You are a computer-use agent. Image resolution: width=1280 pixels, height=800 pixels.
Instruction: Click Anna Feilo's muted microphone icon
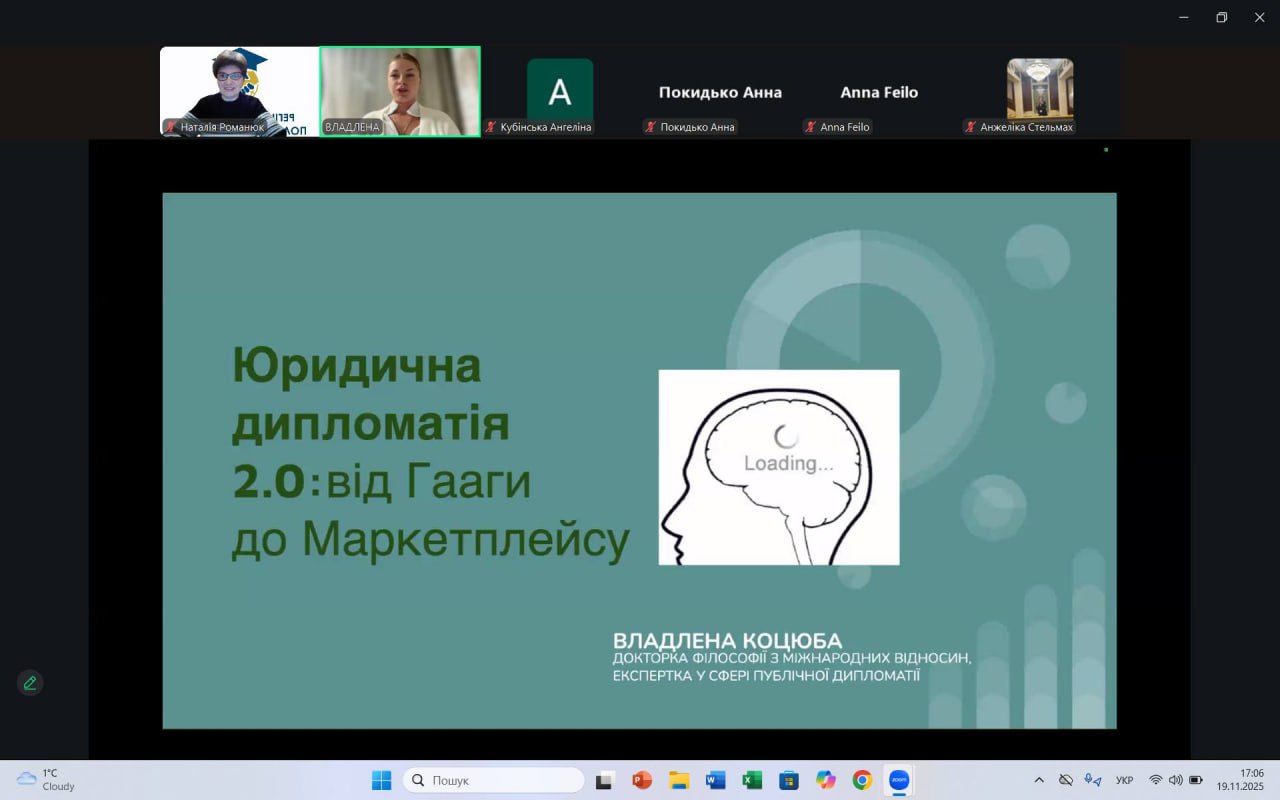808,127
